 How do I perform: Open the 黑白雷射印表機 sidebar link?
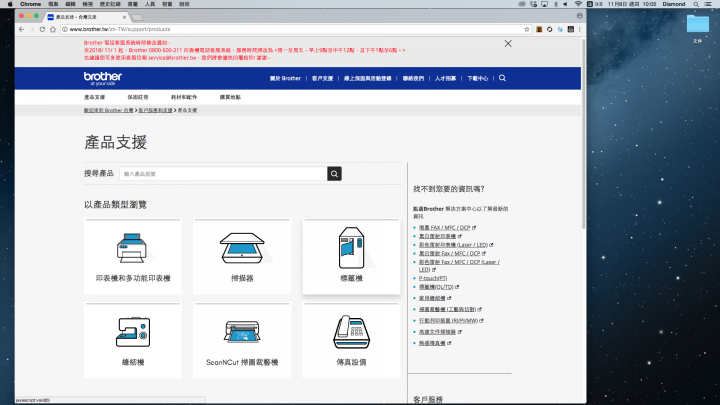pyautogui.click(x=437, y=236)
